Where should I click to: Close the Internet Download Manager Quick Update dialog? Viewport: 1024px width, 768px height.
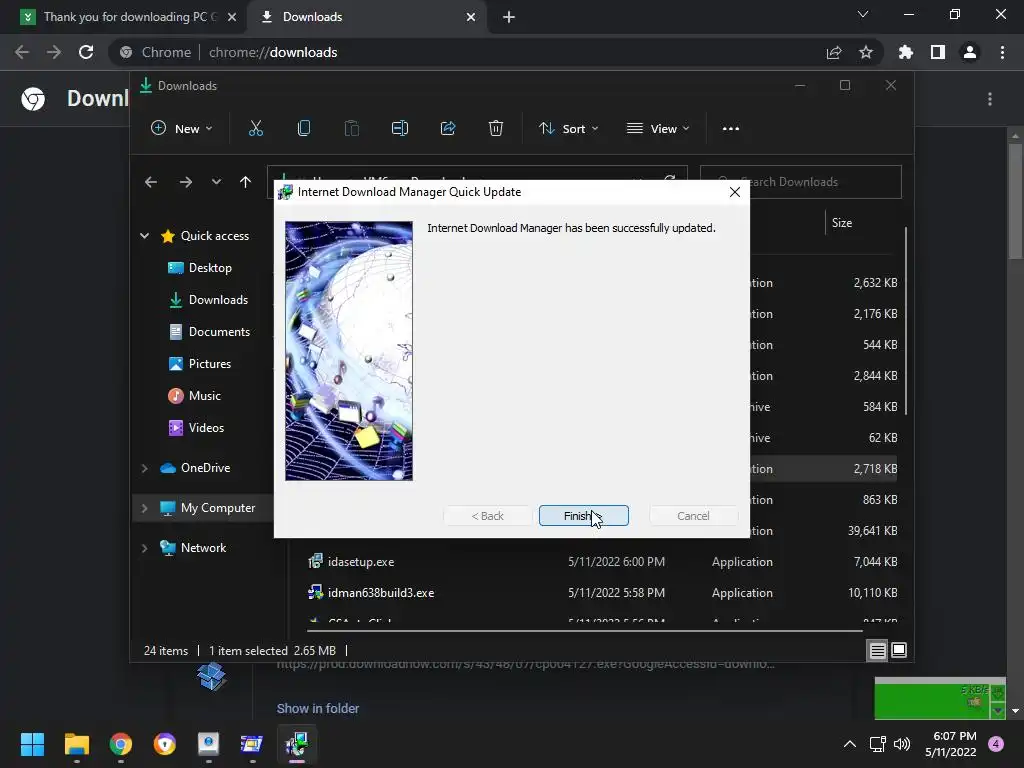pyautogui.click(x=735, y=191)
